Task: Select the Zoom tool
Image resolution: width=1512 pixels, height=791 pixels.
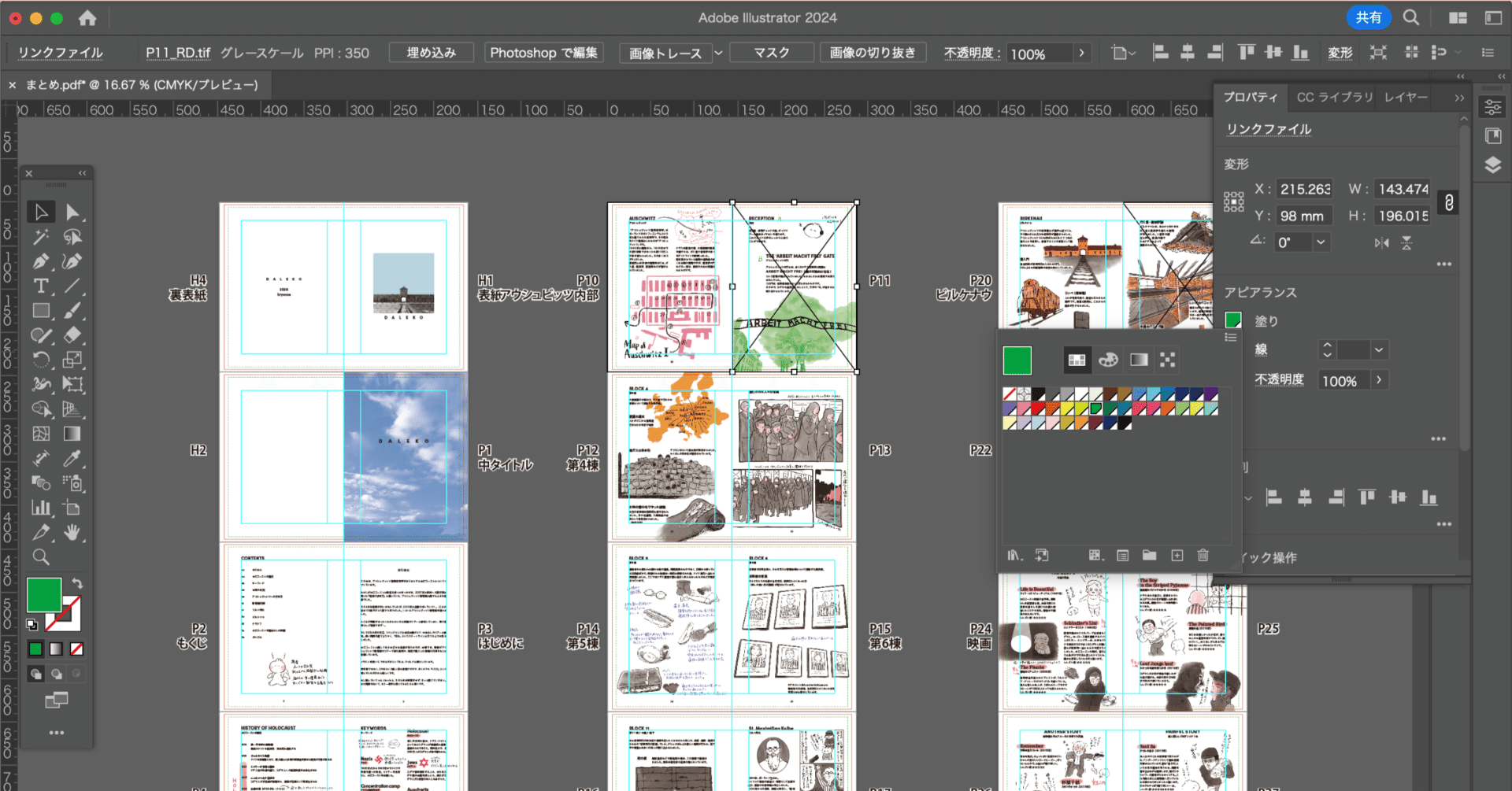Action: (x=41, y=557)
